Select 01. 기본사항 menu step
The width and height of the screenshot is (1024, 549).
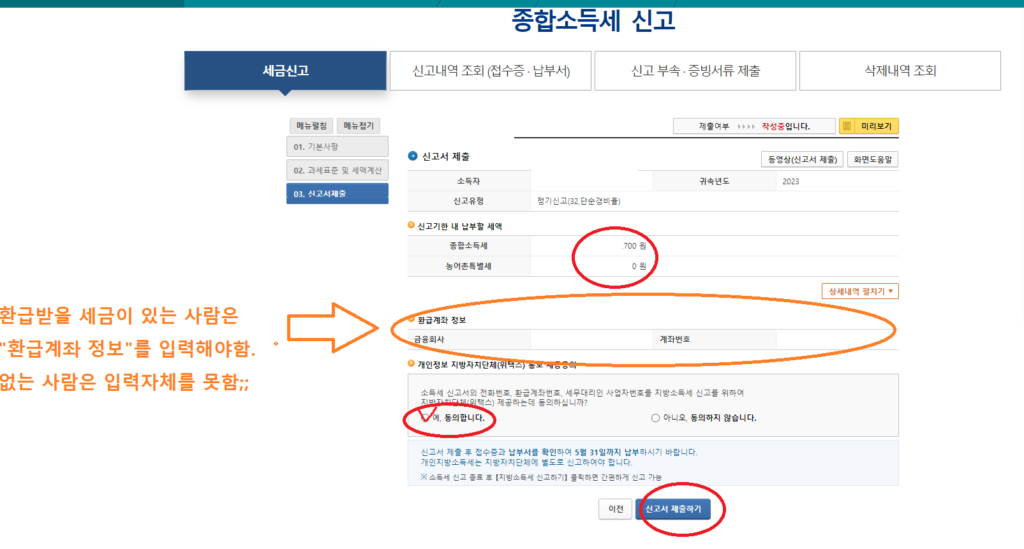click(337, 146)
